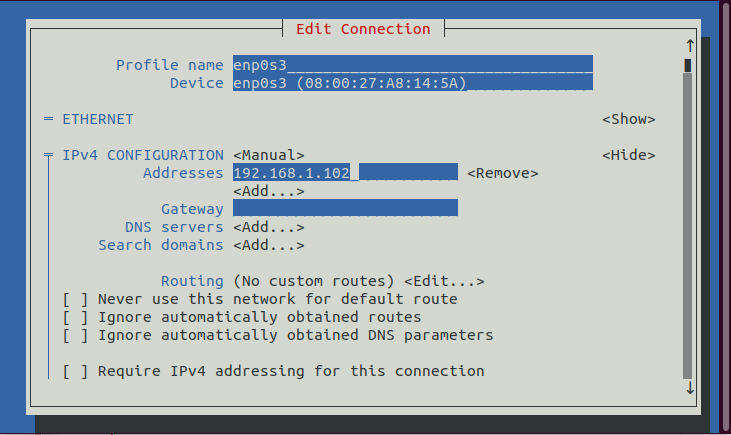Add another IP address entry
Image resolution: width=731 pixels, height=435 pixels.
(268, 191)
